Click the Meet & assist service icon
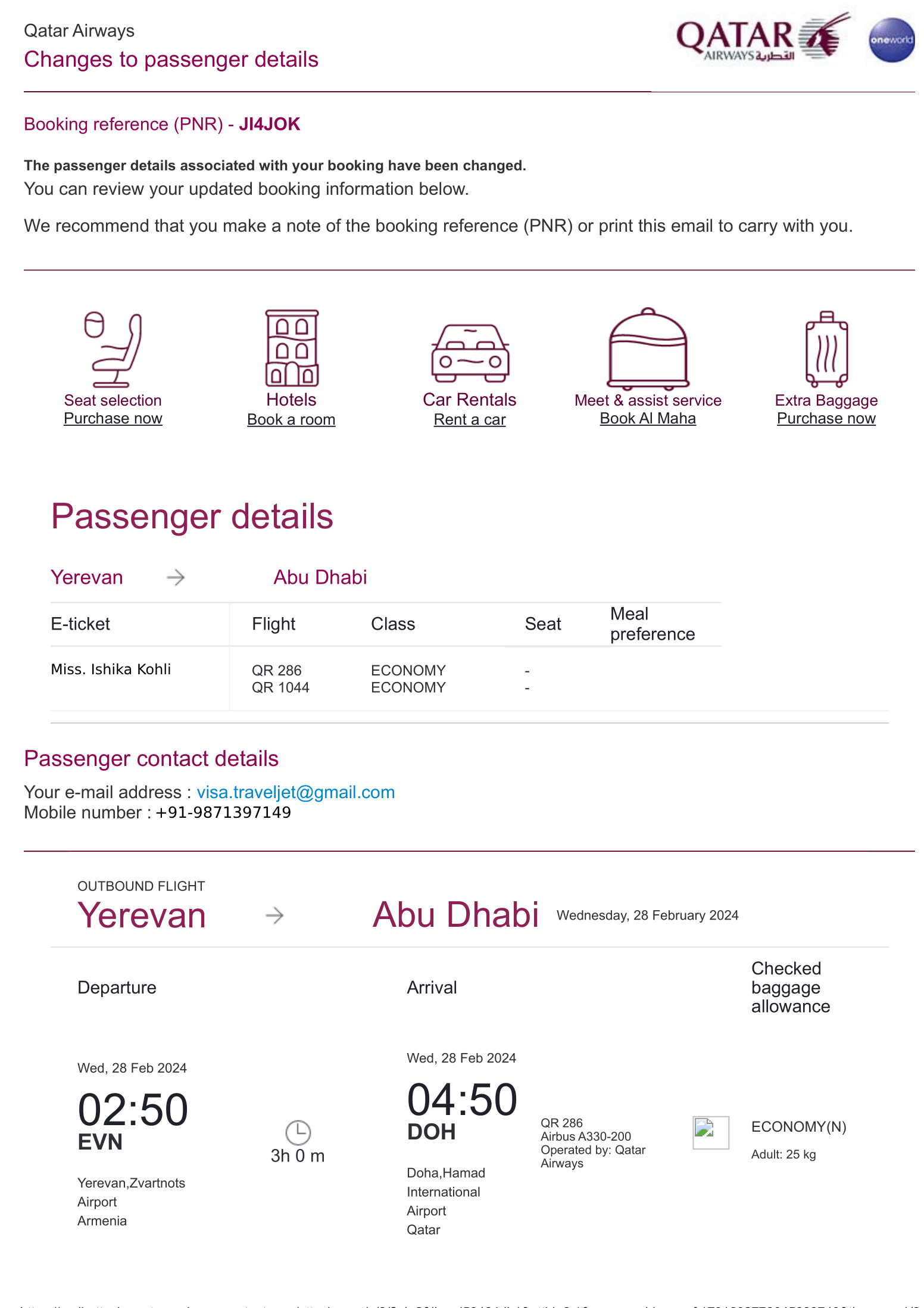This screenshot has width=924, height=1308. point(648,348)
